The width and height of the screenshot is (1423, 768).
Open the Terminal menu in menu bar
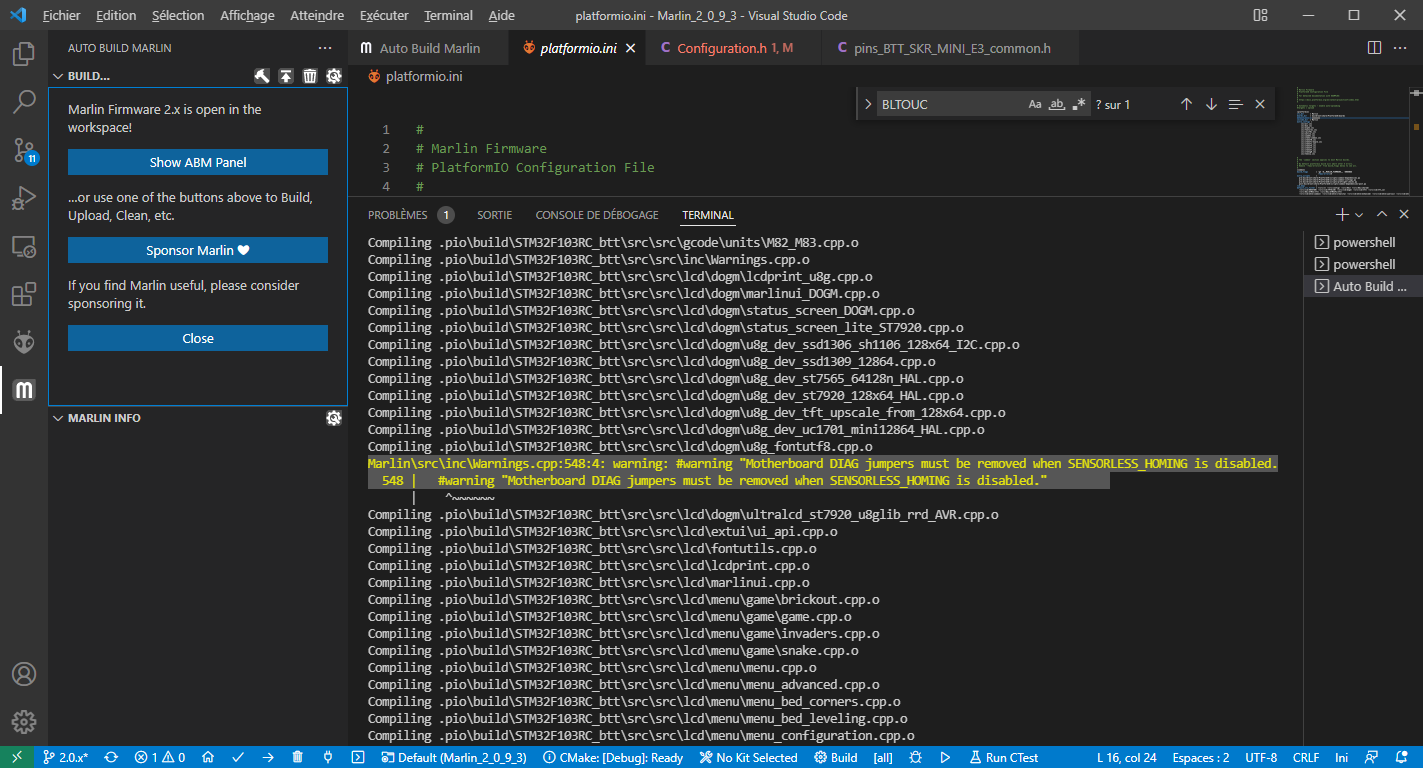(x=448, y=16)
